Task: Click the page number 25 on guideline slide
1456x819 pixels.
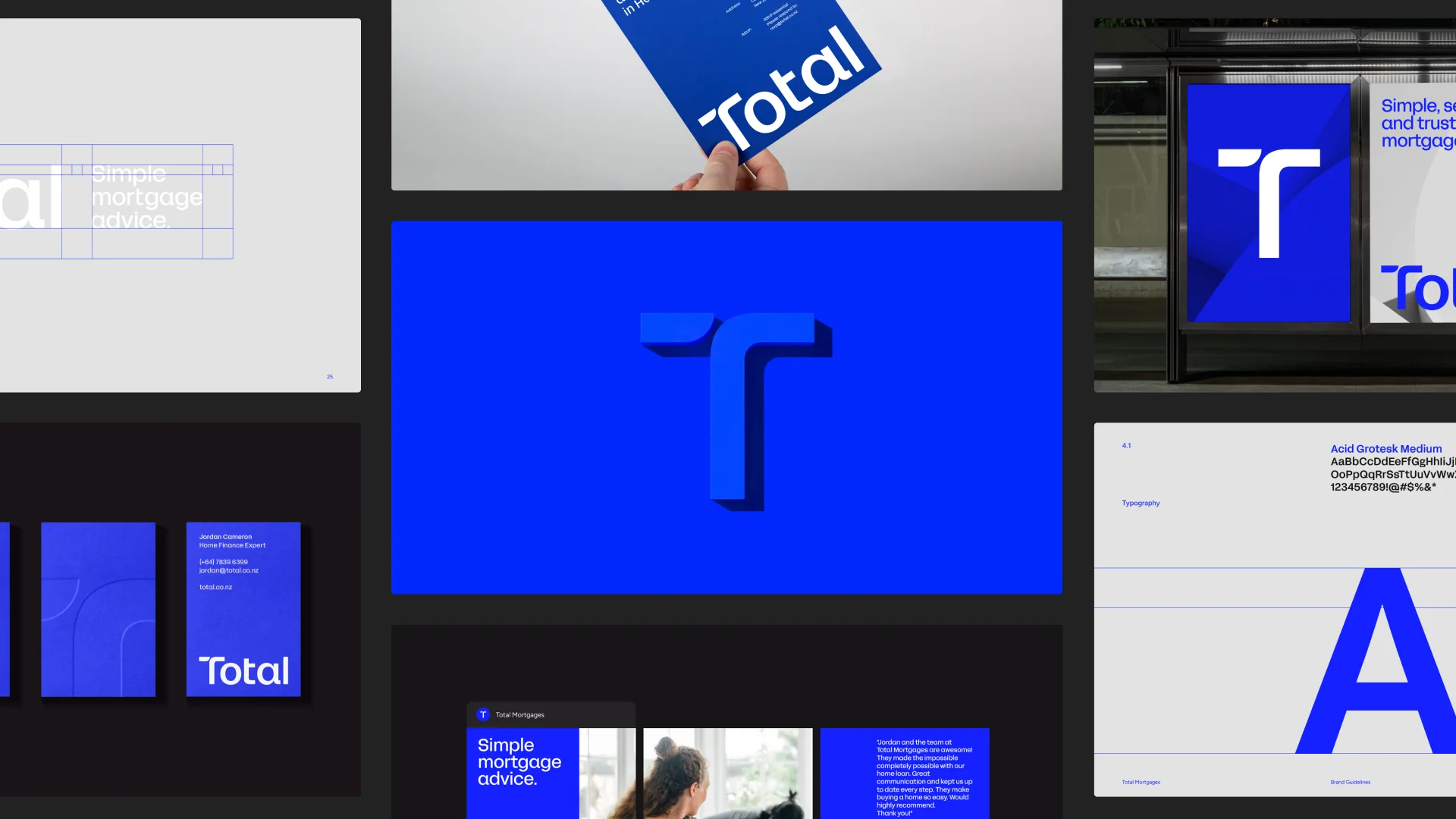Action: 330,376
